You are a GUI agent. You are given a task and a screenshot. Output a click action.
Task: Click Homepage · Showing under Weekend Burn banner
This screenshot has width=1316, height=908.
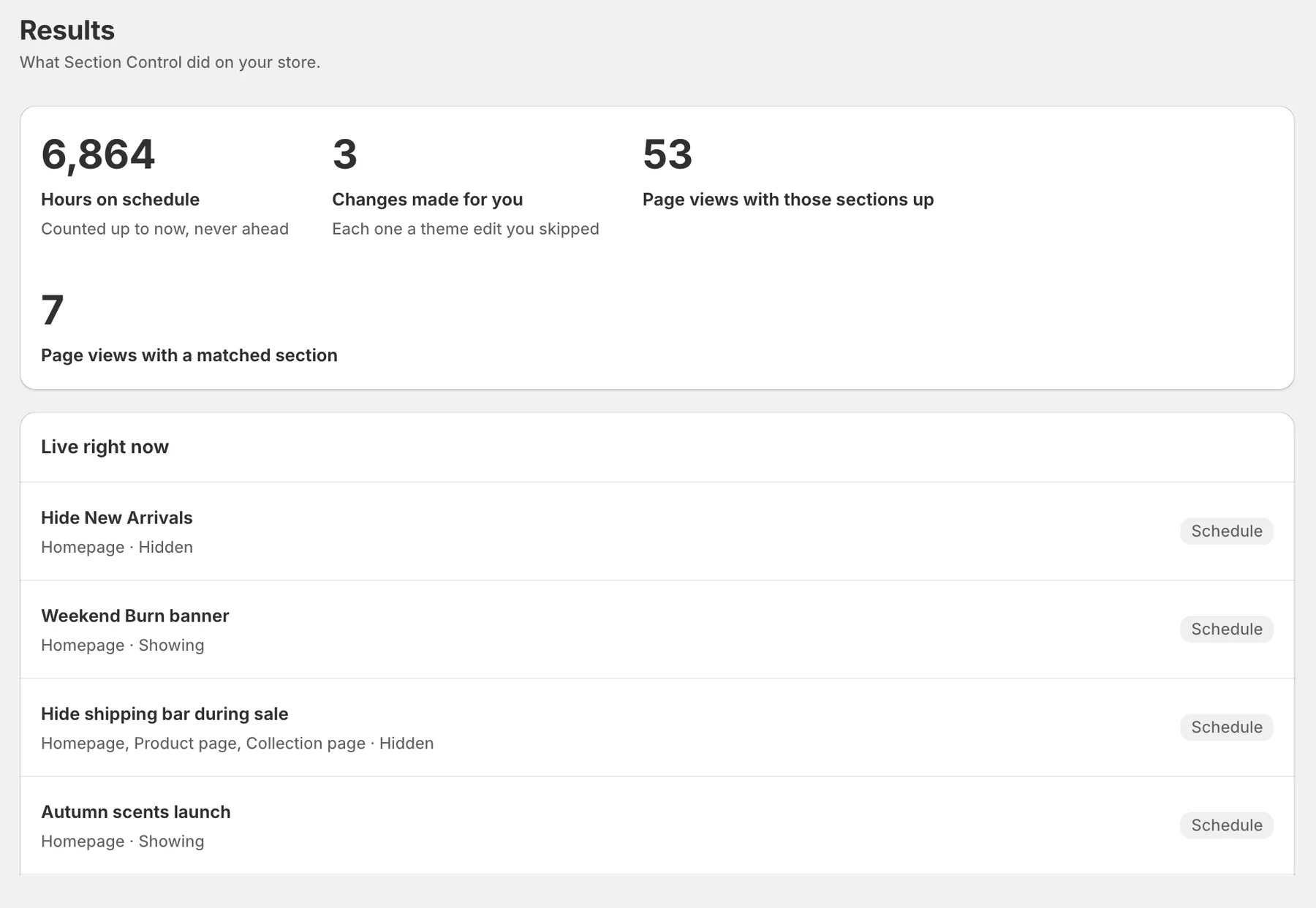[123, 645]
